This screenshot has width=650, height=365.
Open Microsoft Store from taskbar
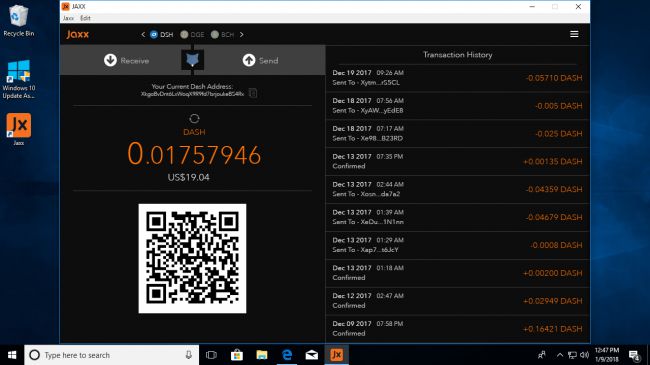[237, 355]
